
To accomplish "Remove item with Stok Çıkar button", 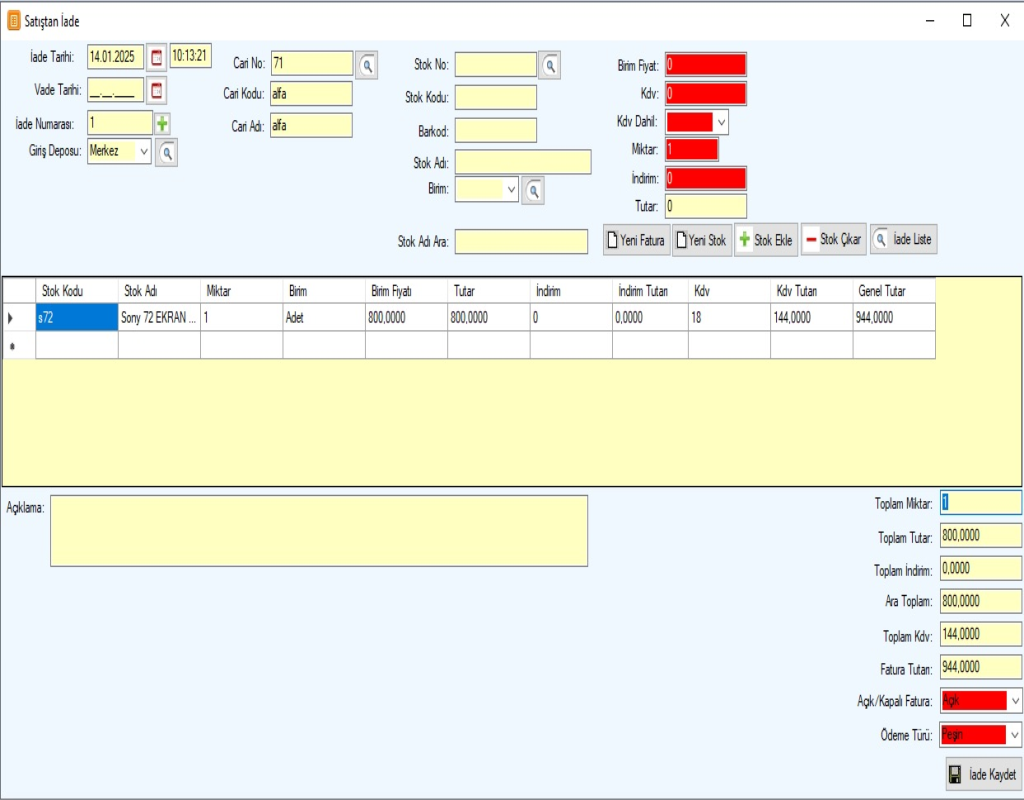I will coord(833,240).
